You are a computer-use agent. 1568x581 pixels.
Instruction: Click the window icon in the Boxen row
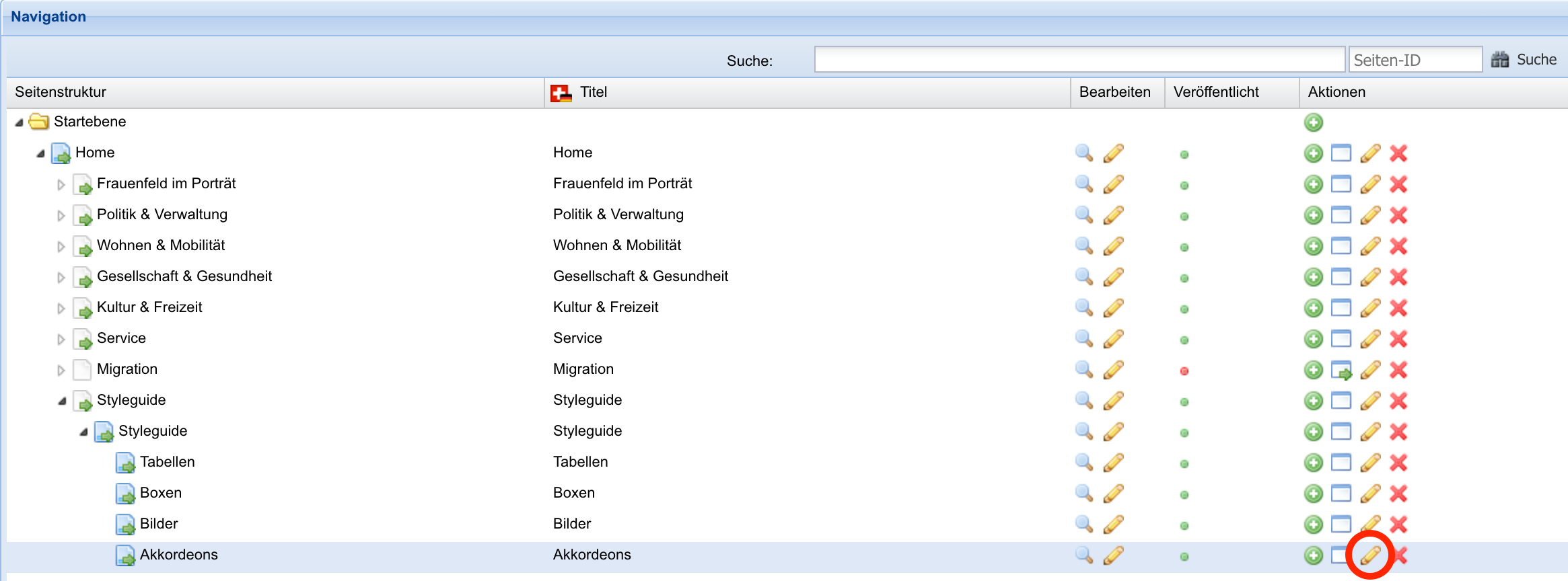pos(1341,494)
